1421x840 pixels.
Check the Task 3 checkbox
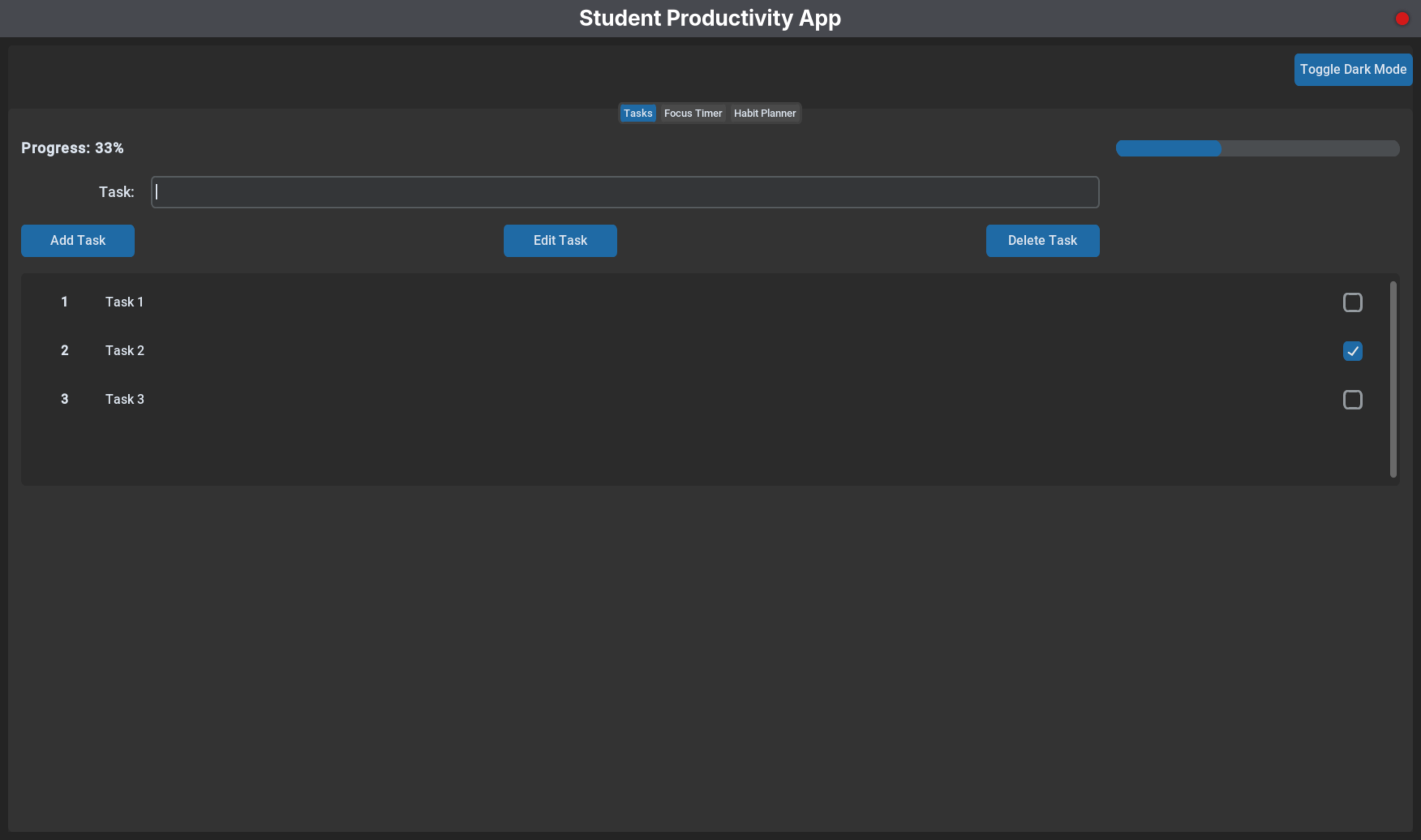coord(1352,400)
